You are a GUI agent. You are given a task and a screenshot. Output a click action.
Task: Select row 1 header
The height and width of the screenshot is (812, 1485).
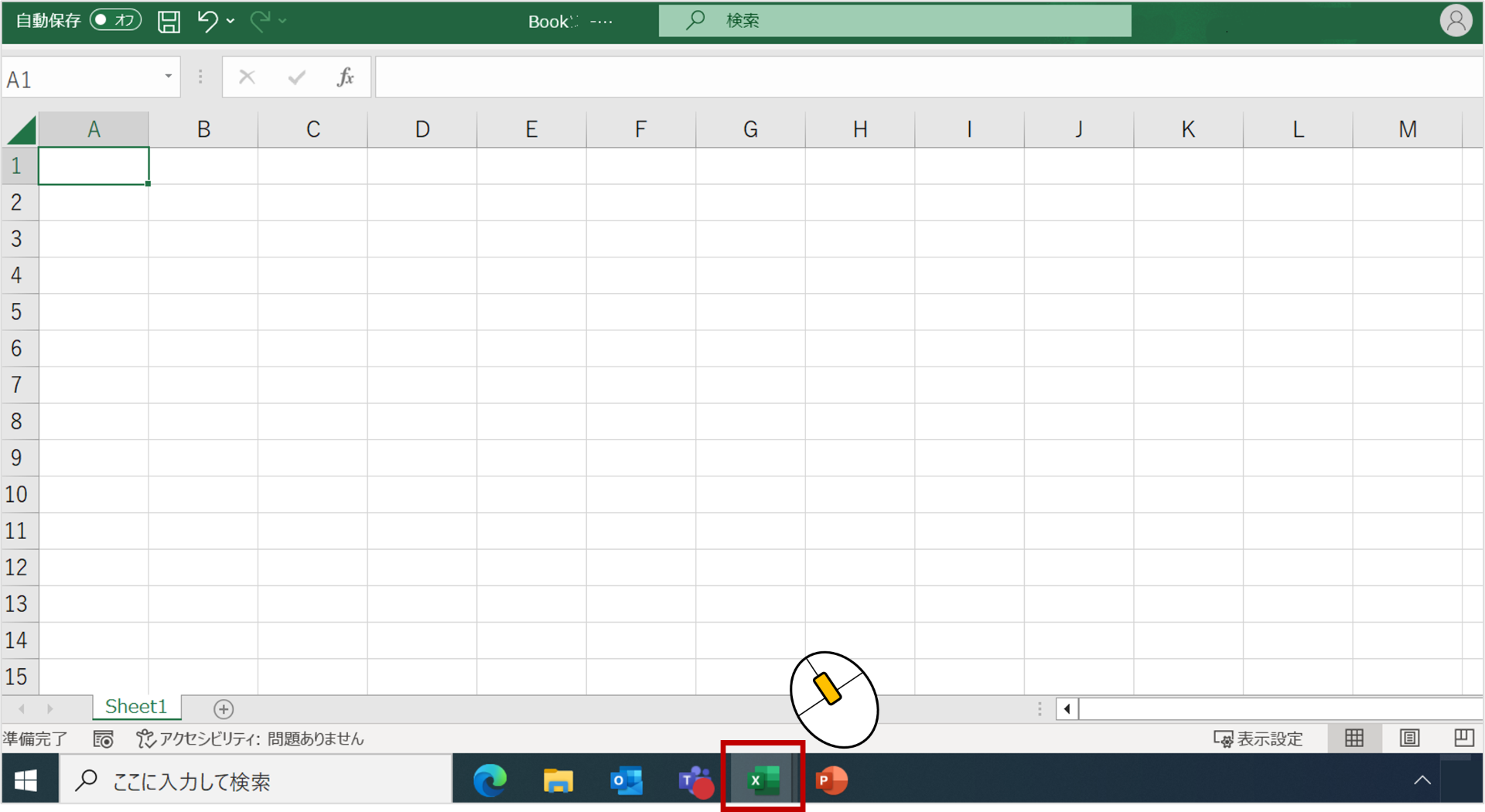[19, 165]
